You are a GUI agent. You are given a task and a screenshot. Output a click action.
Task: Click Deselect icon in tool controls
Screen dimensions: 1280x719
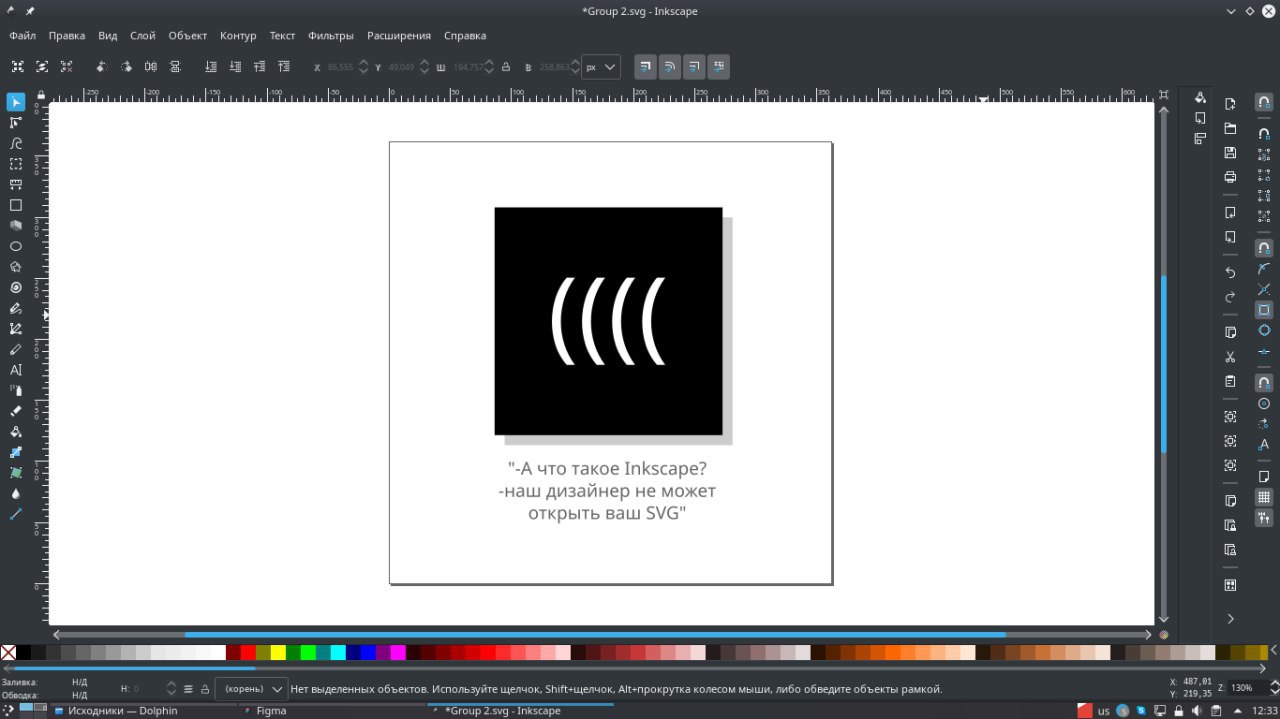point(67,67)
